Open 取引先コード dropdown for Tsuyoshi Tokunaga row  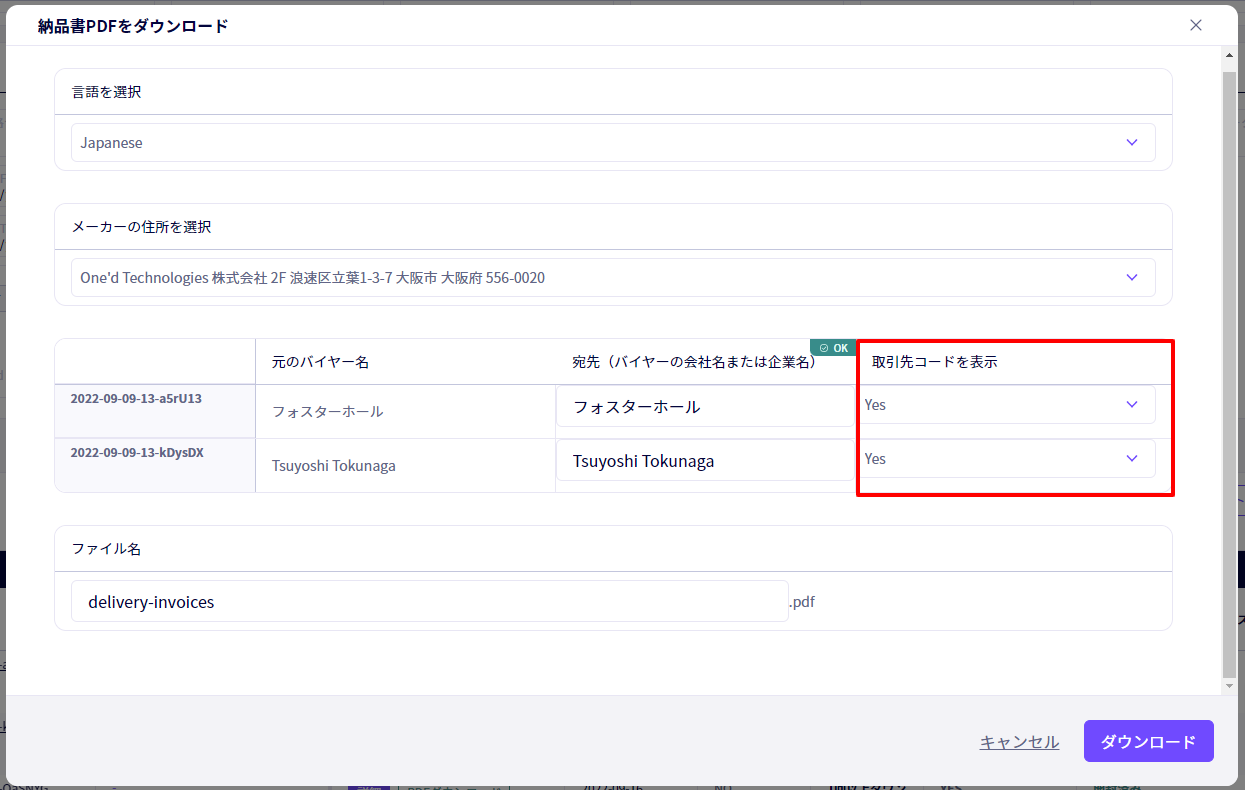pyautogui.click(x=1007, y=459)
